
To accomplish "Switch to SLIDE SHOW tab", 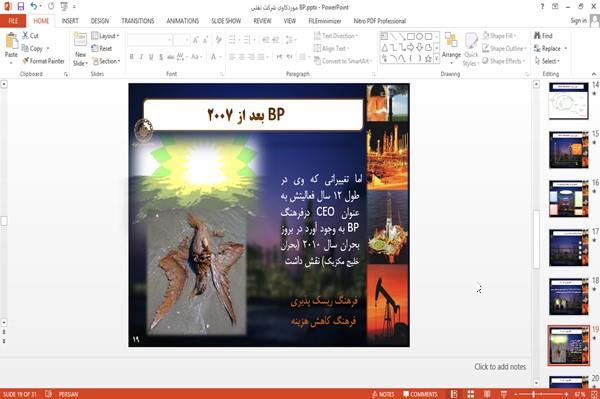I will [226, 21].
